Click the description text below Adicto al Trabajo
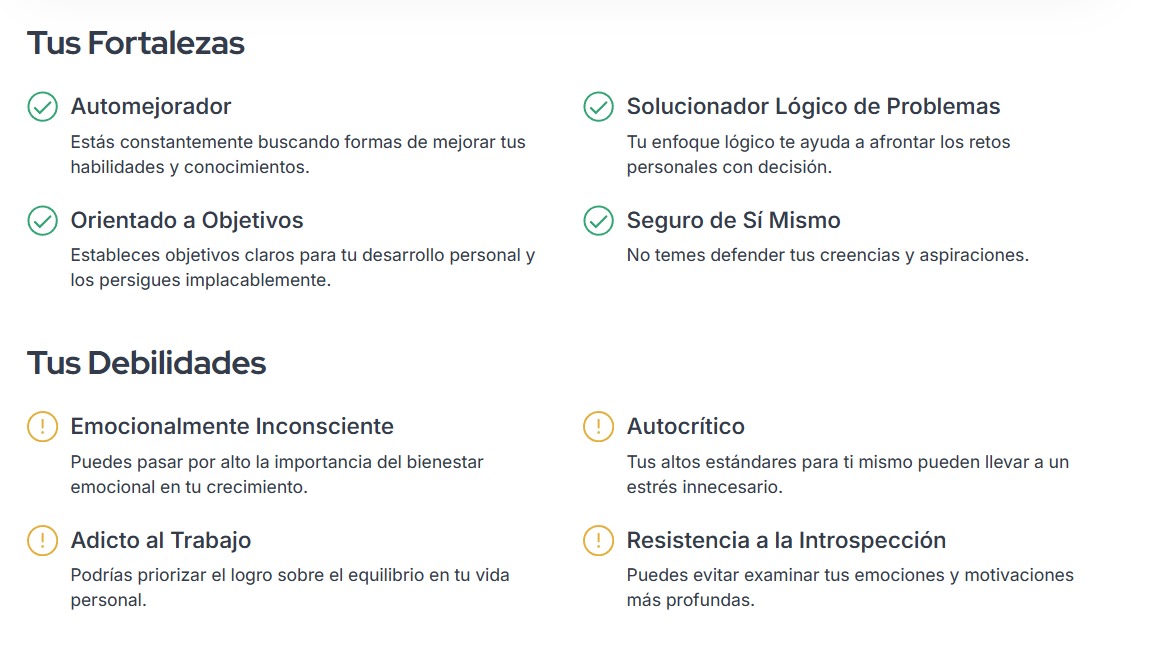Viewport: 1171px width, 658px height. [290, 588]
